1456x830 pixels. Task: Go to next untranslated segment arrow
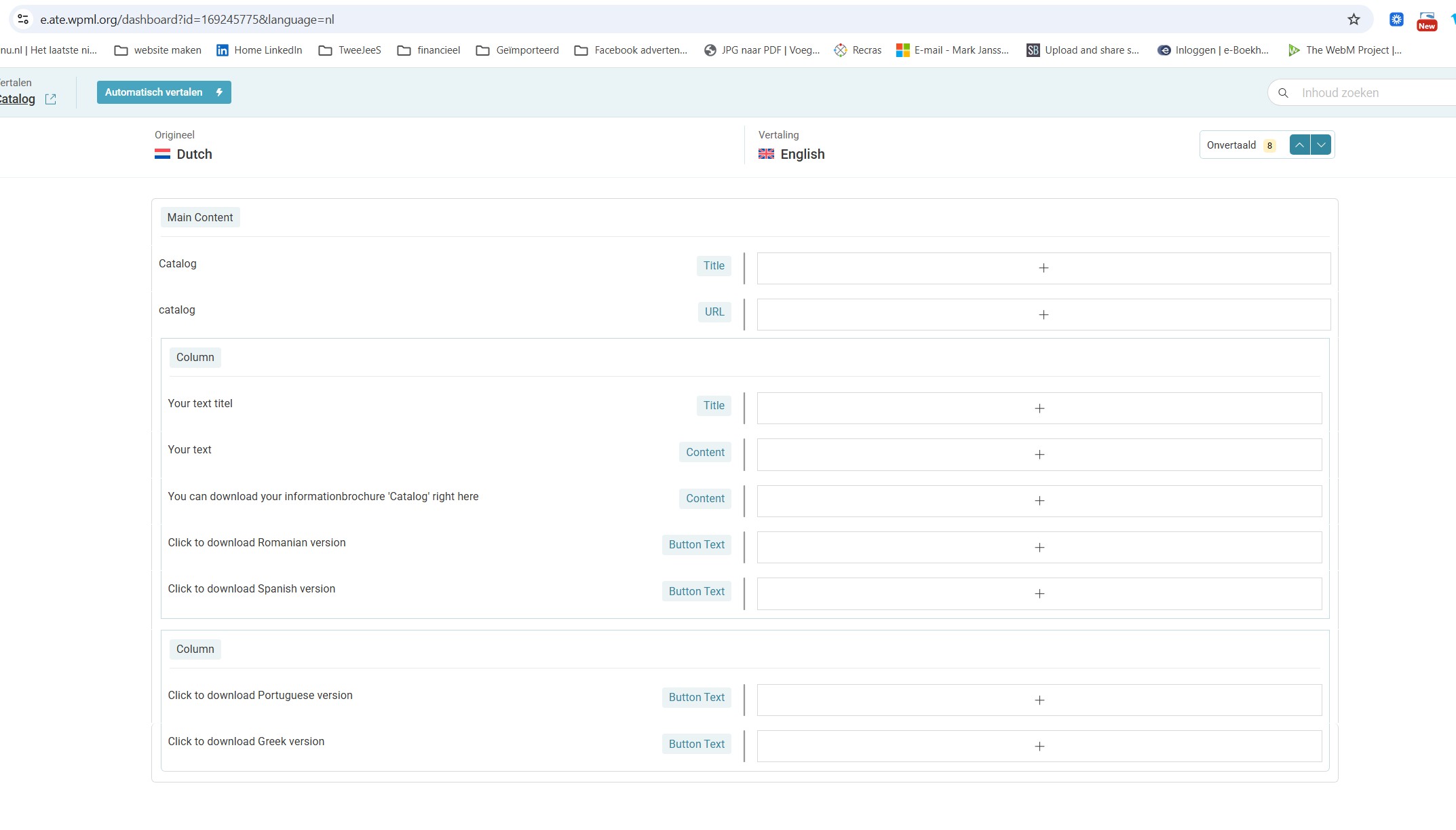pos(1321,145)
